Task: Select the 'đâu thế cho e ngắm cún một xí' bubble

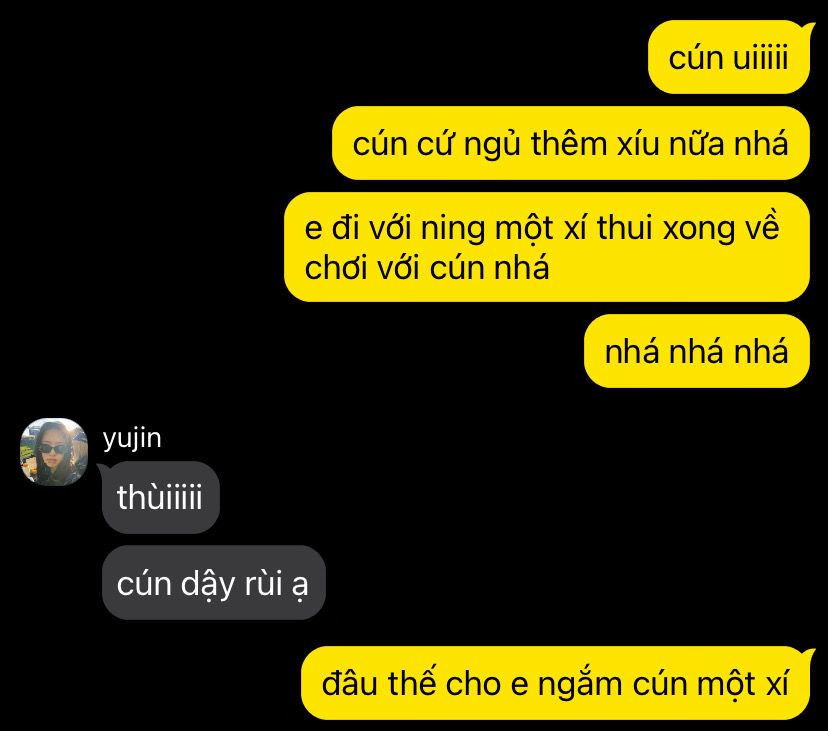Action: click(x=555, y=683)
